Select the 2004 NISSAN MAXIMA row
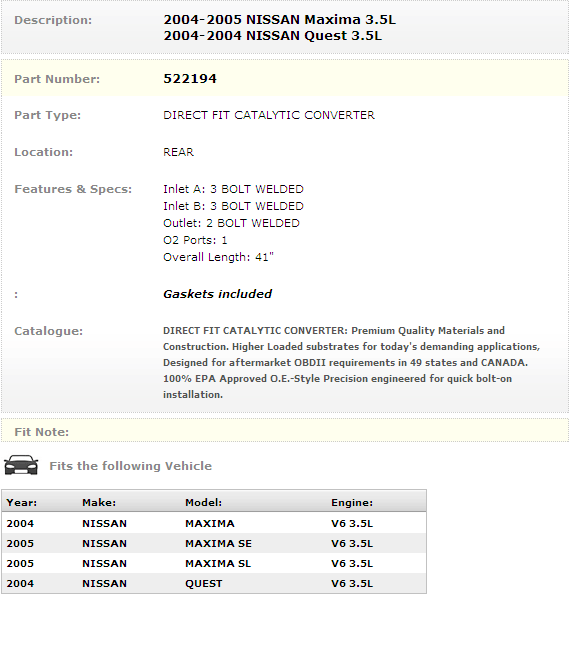 pyautogui.click(x=214, y=523)
